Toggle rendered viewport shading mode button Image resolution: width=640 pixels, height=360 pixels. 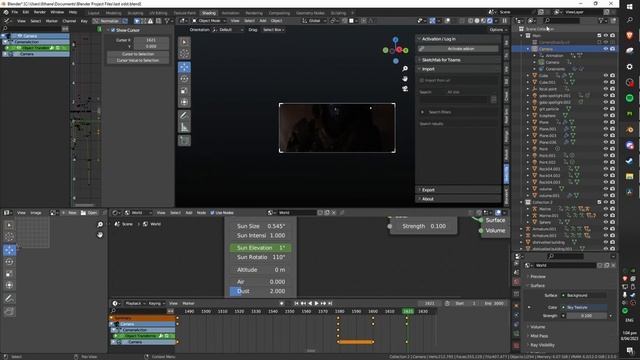point(490,21)
